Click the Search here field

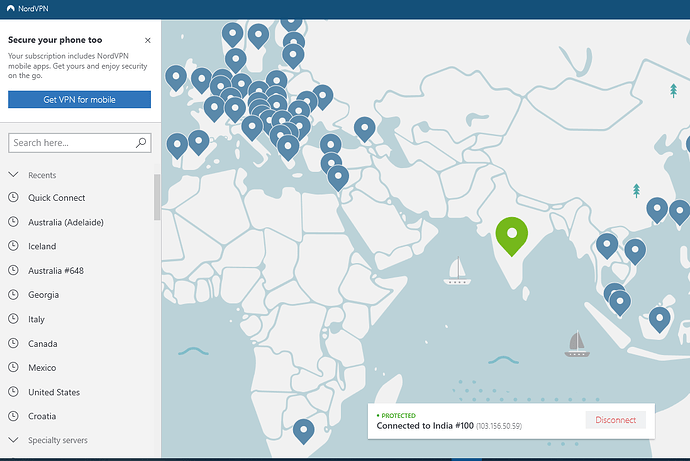coord(80,143)
